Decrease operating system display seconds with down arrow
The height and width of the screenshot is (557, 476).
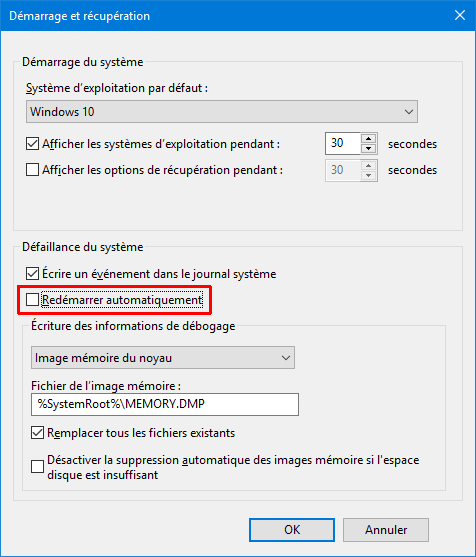pos(369,148)
